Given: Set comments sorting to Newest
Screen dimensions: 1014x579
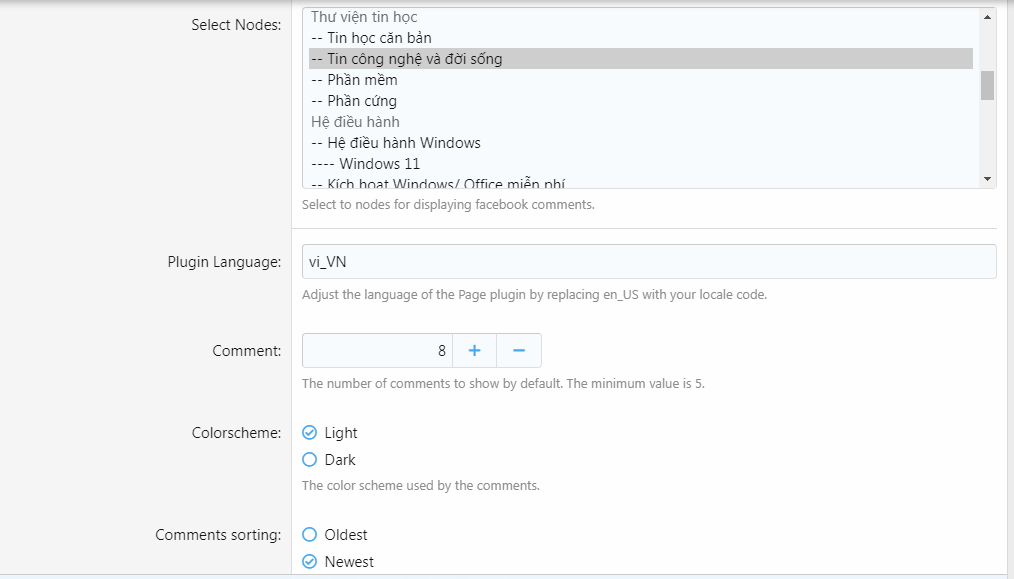Looking at the screenshot, I should 310,562.
